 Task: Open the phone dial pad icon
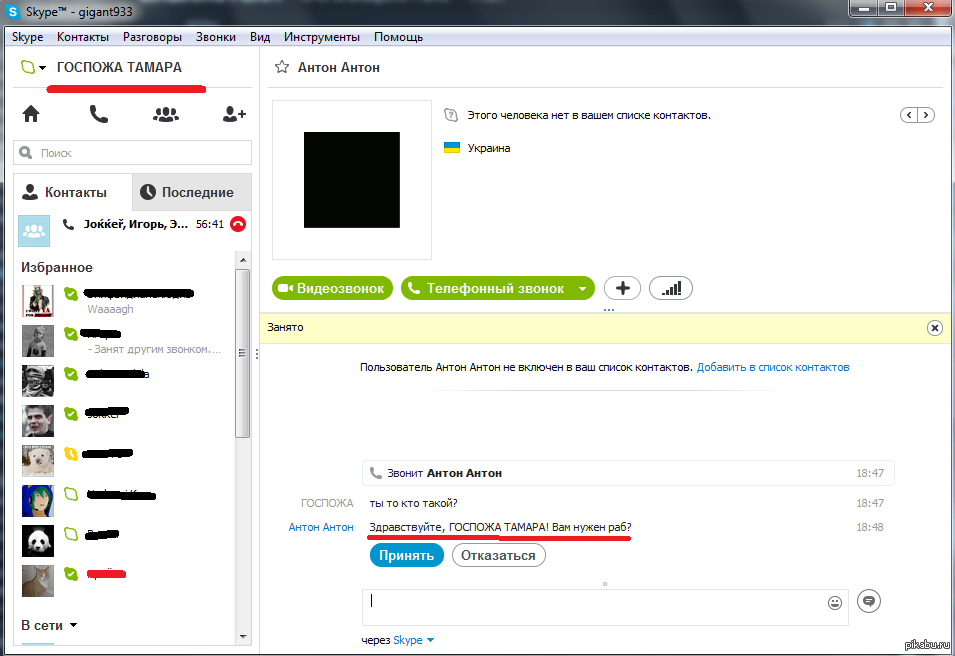pyautogui.click(x=98, y=114)
